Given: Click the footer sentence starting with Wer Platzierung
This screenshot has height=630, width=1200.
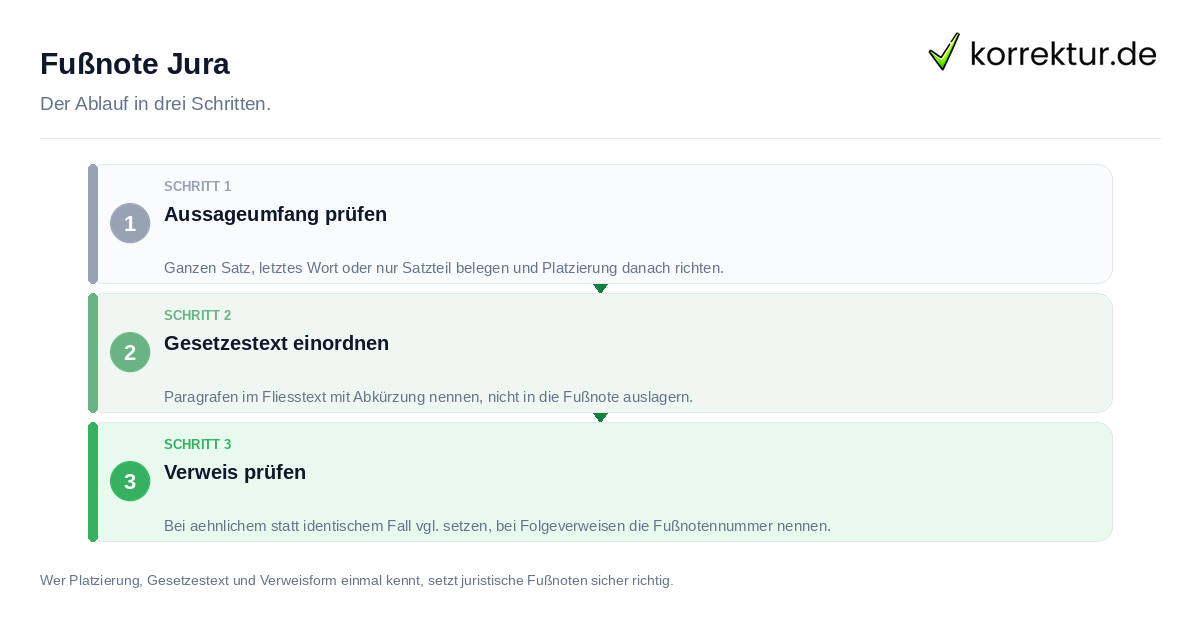Looking at the screenshot, I should 357,580.
